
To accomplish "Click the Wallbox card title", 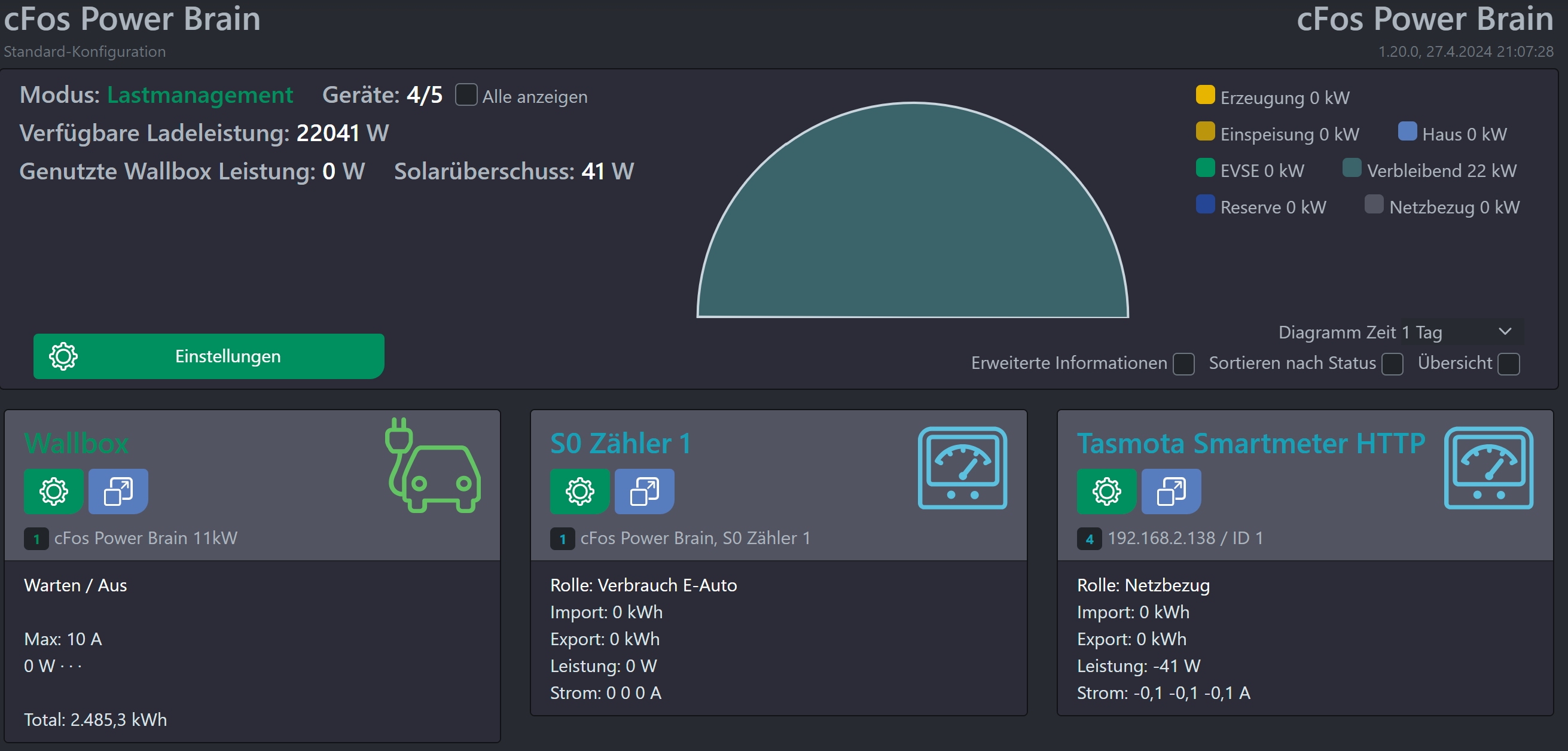I will (76, 443).
